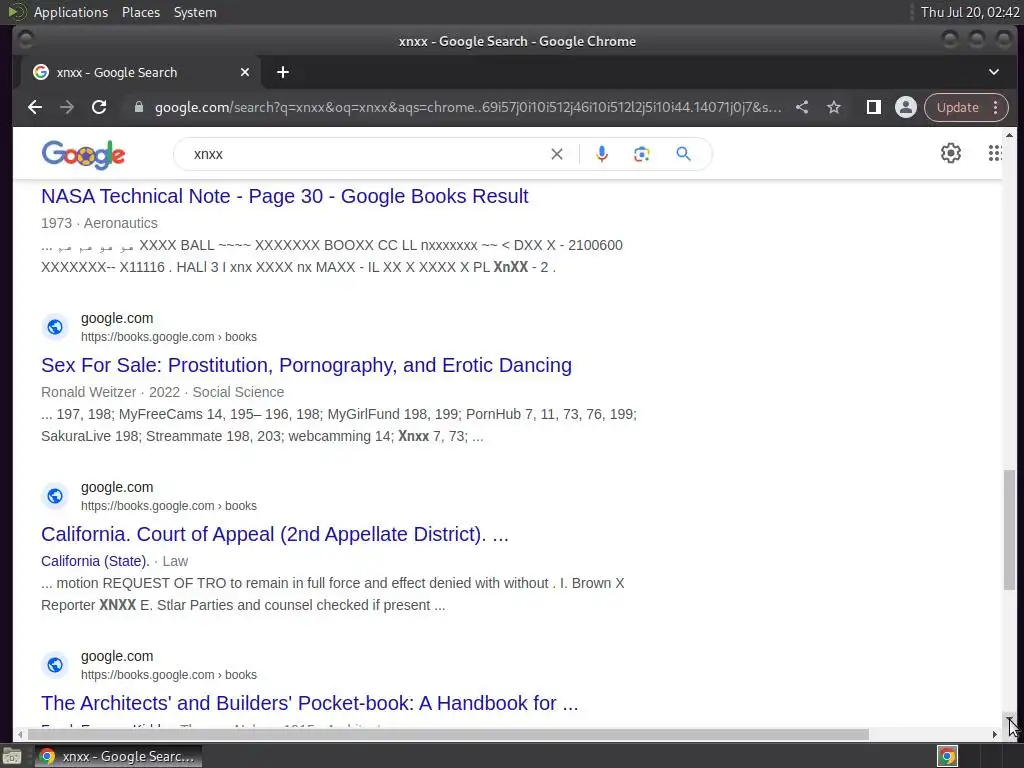Screen dimensions: 1024x768
Task: Open Sex For Sale book result
Action: tap(306, 365)
